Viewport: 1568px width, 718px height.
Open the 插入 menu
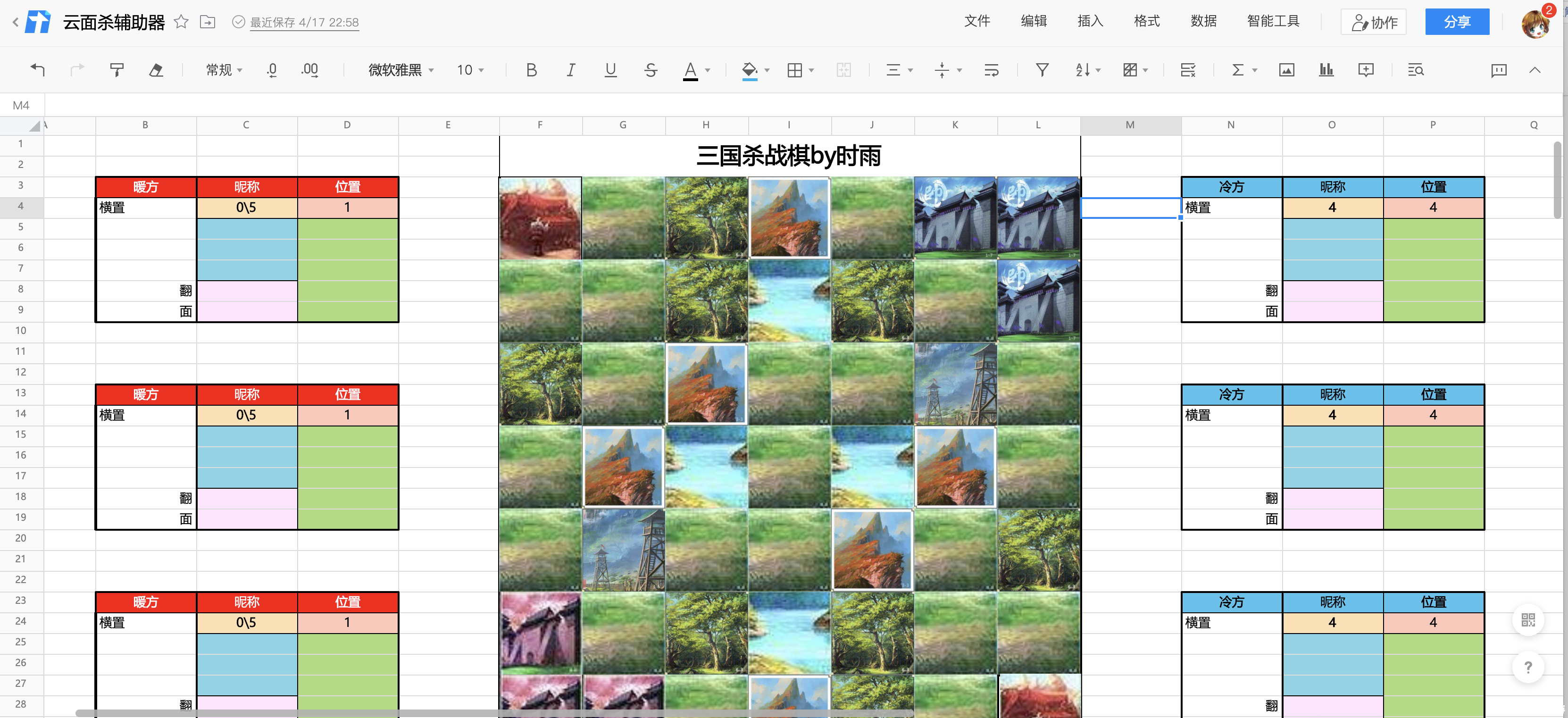[x=1090, y=21]
